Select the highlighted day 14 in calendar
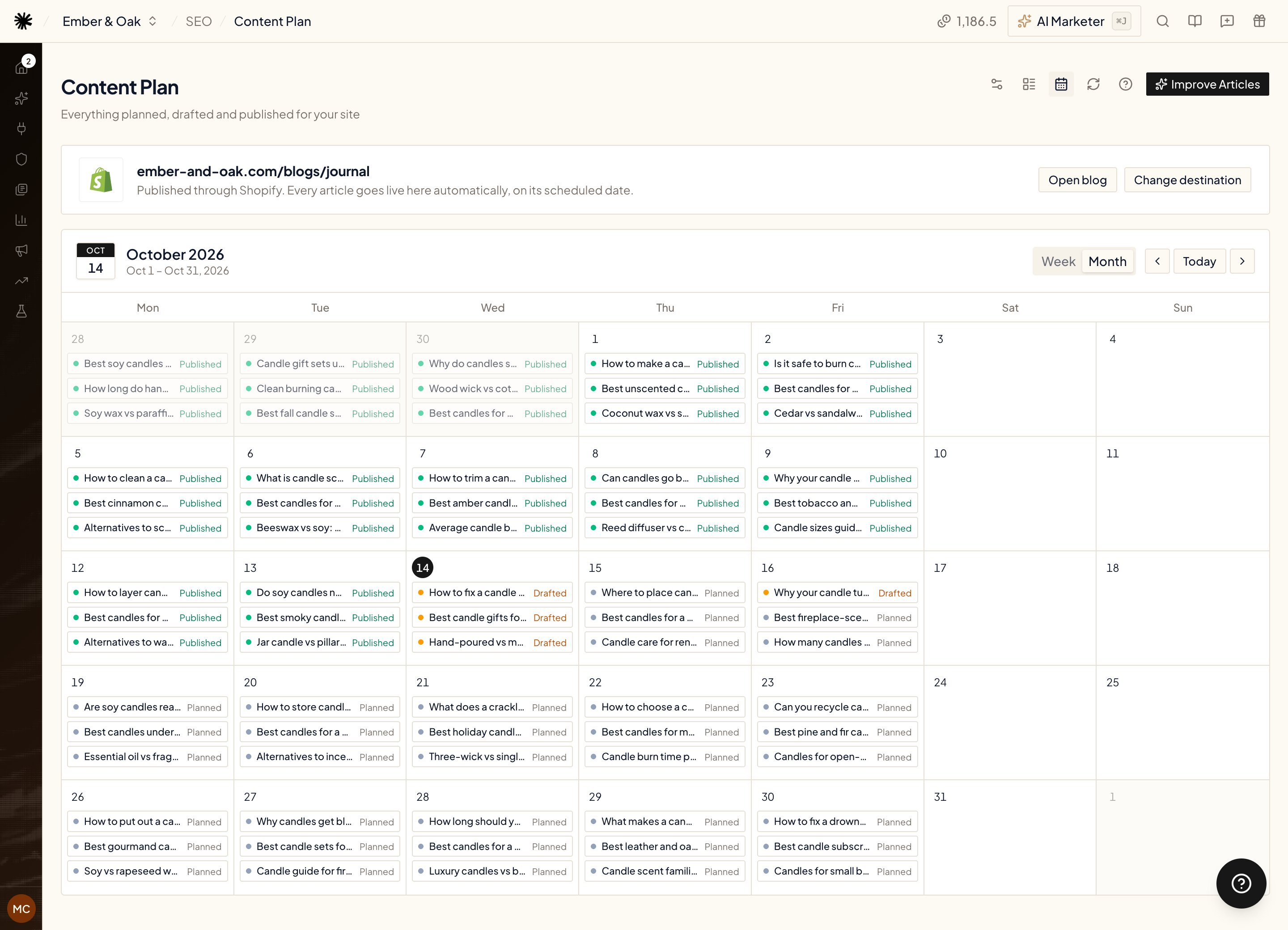This screenshot has height=930, width=1288. (423, 568)
